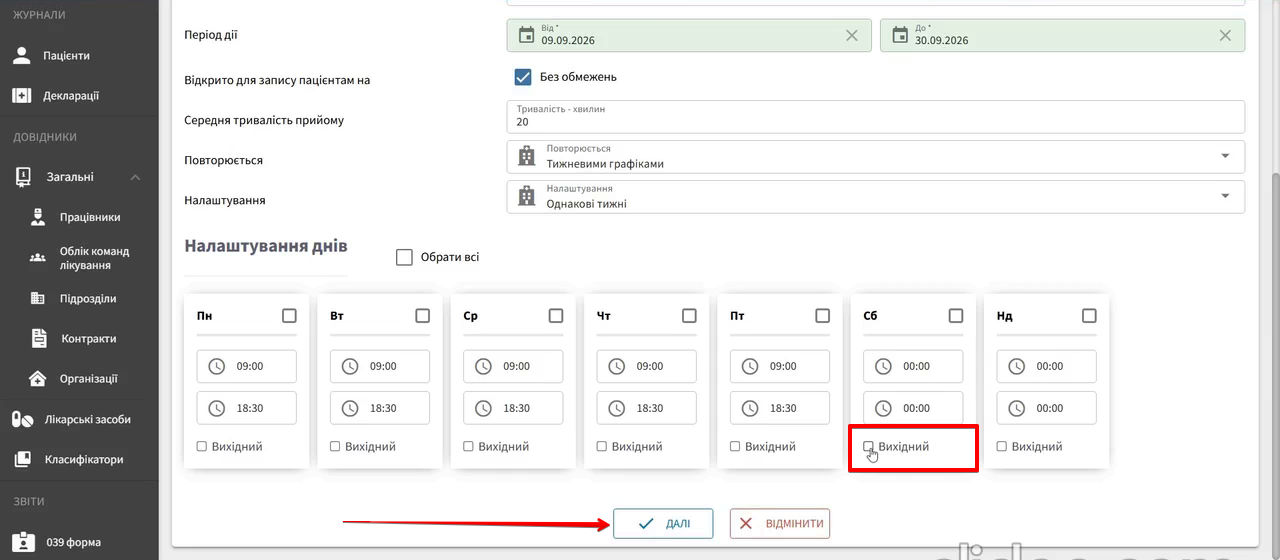Collapse the Загальні sidebar group

pyautogui.click(x=135, y=177)
